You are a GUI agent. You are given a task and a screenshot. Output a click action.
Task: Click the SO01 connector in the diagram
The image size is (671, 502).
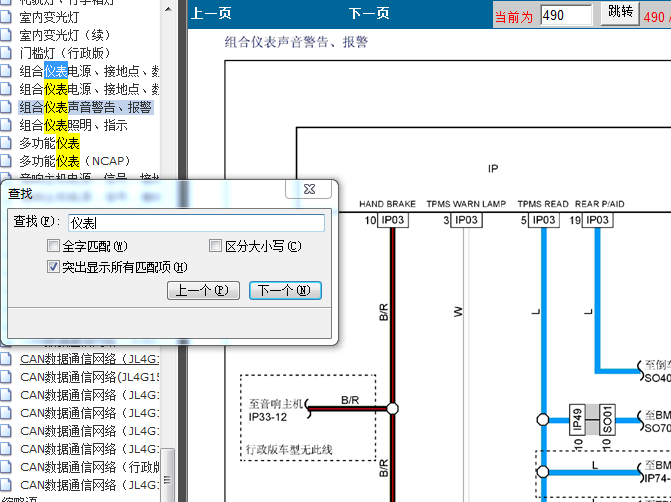[x=607, y=419]
